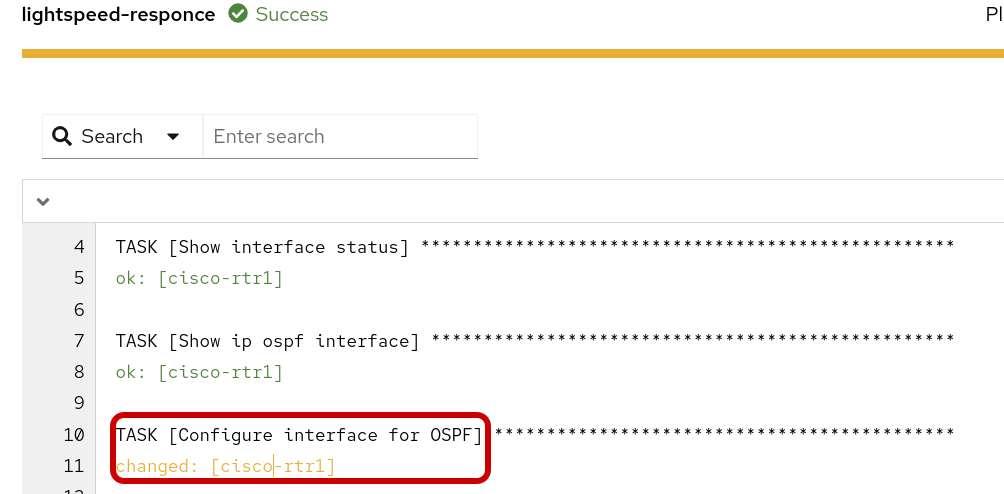Open the Search filter dropdown caret

click(x=173, y=137)
